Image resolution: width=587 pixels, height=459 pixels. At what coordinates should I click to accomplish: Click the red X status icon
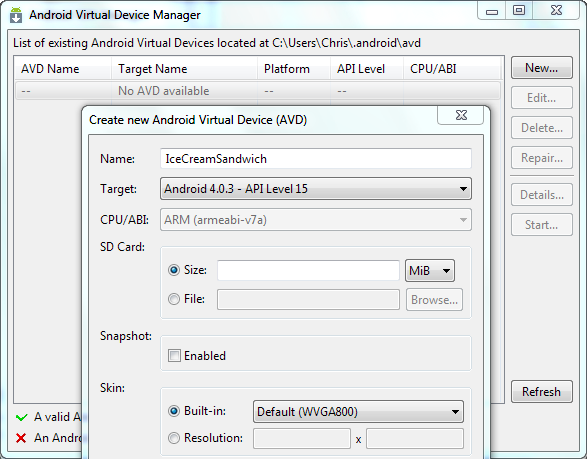21,438
